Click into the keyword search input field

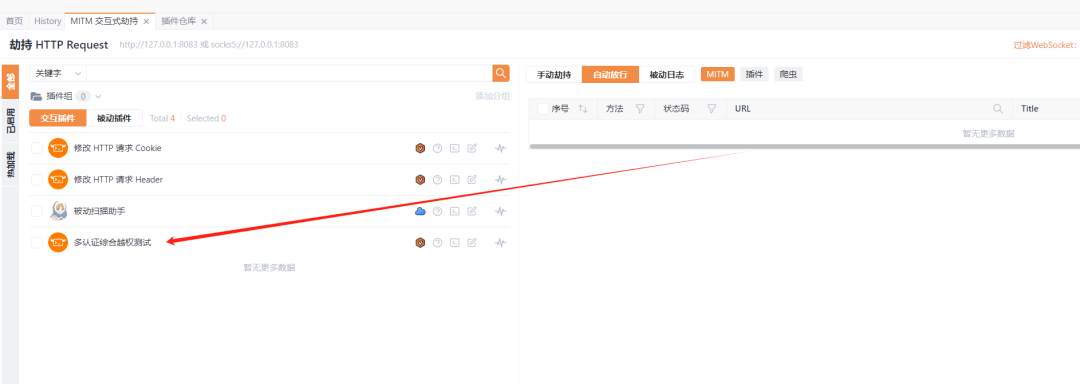[x=289, y=73]
